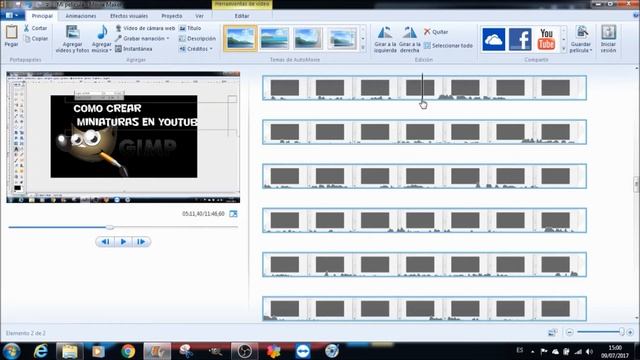Step forward to next frame
This screenshot has height=360, width=640.
coord(141,242)
